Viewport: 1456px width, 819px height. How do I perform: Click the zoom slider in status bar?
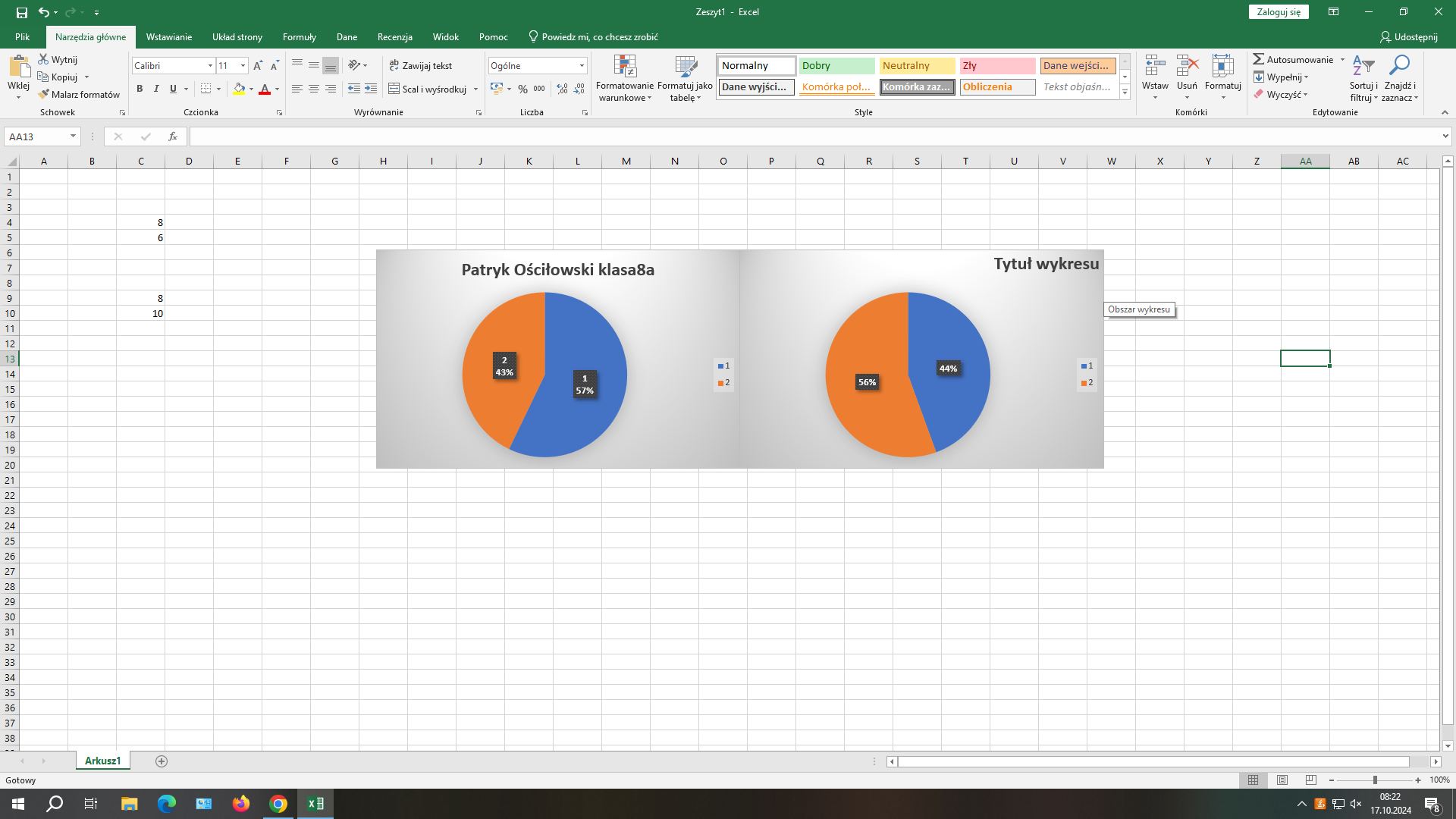1374,780
